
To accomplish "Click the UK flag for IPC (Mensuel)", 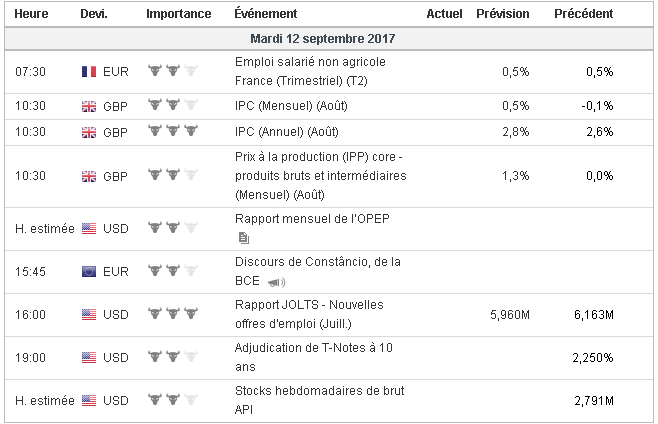I will (x=88, y=106).
